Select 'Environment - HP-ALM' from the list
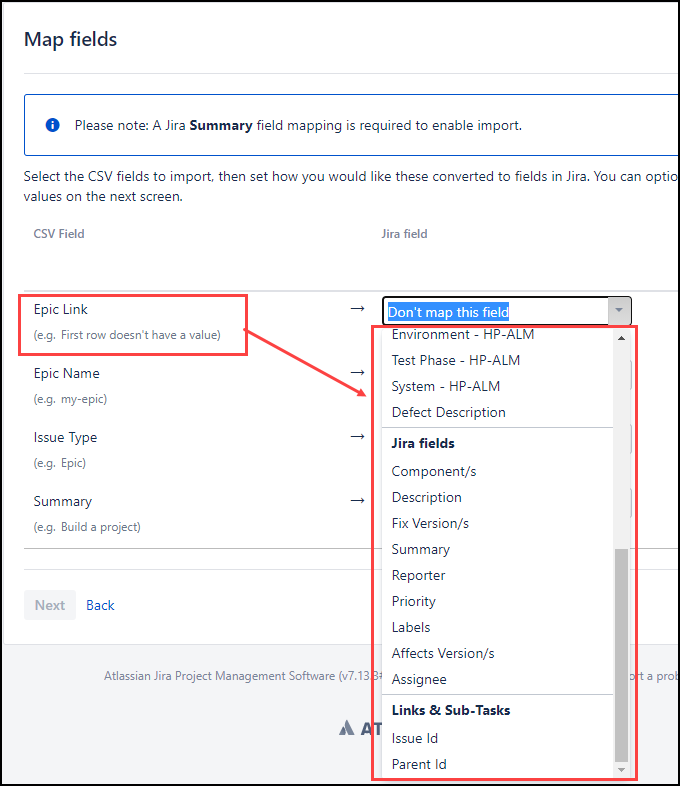Viewport: 680px width, 786px height. coord(463,334)
